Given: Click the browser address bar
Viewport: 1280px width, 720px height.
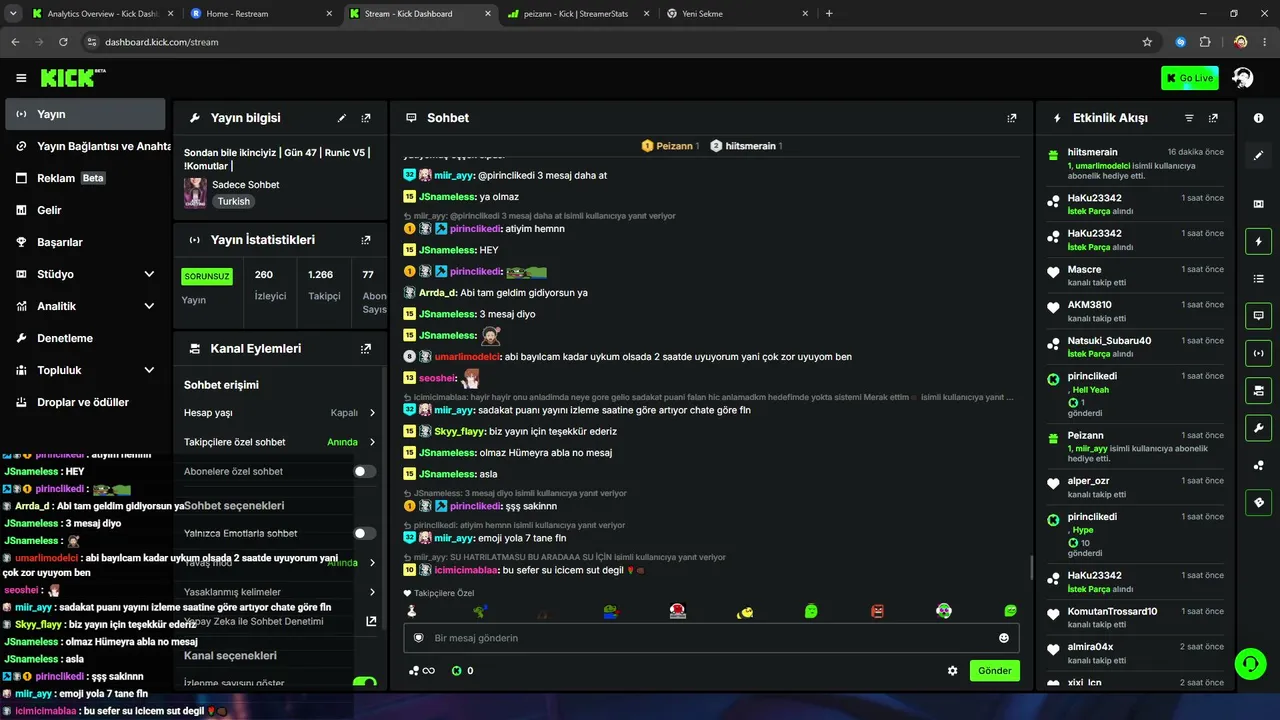Looking at the screenshot, I should (x=620, y=42).
